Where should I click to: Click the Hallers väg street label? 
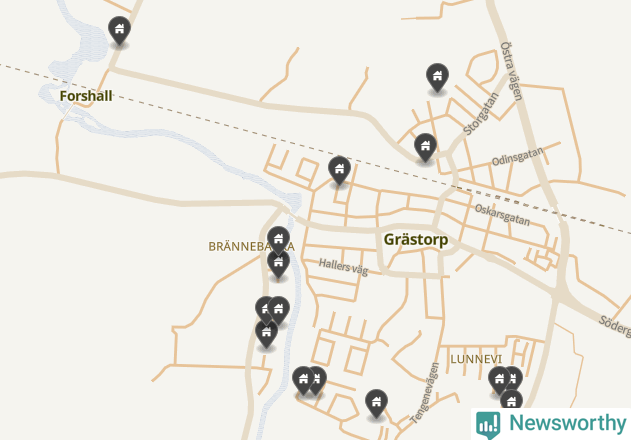(343, 267)
